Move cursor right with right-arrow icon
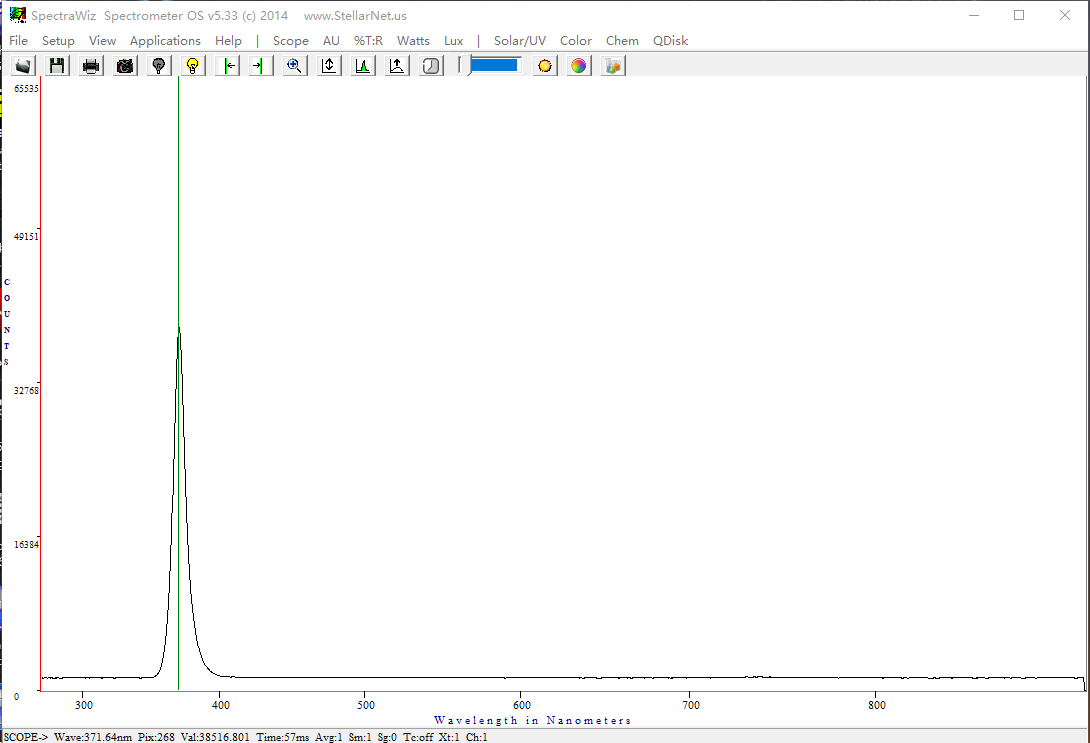This screenshot has height=743, width=1090. click(x=260, y=66)
